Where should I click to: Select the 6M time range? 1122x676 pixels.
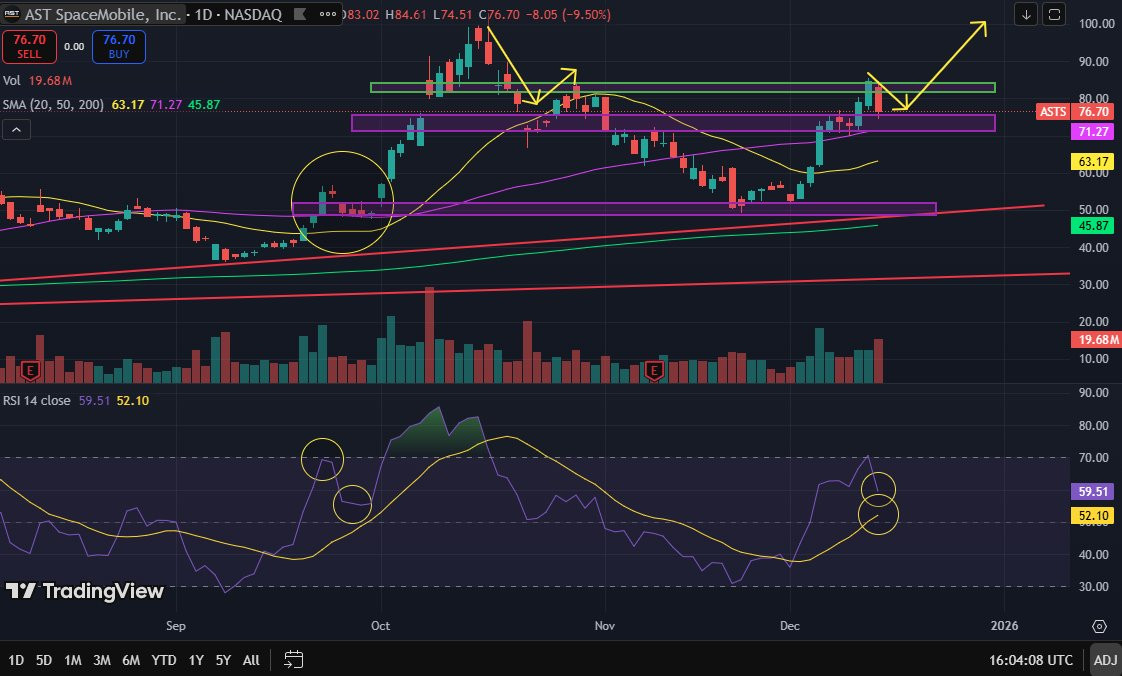tap(131, 660)
